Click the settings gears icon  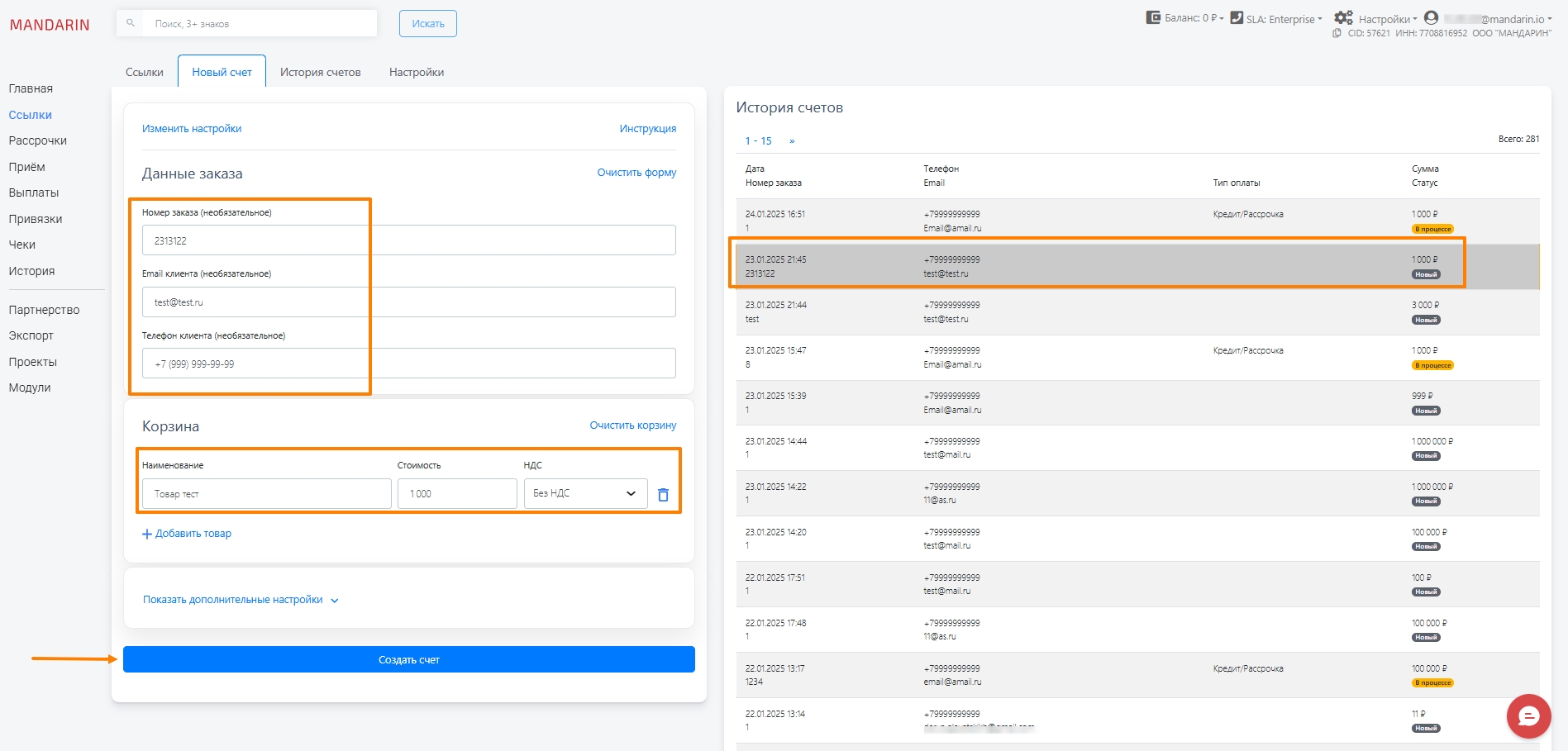1343,18
